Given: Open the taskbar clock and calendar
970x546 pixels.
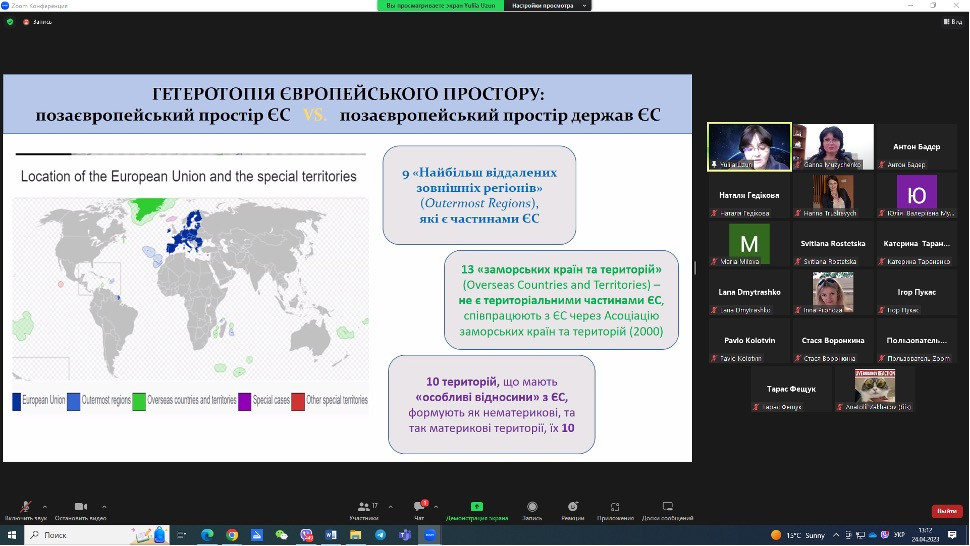Looking at the screenshot, I should pos(925,535).
